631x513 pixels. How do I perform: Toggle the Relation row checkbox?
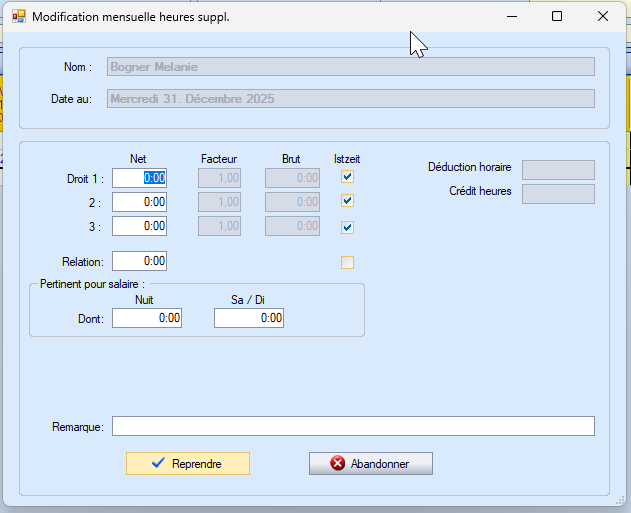pos(347,263)
